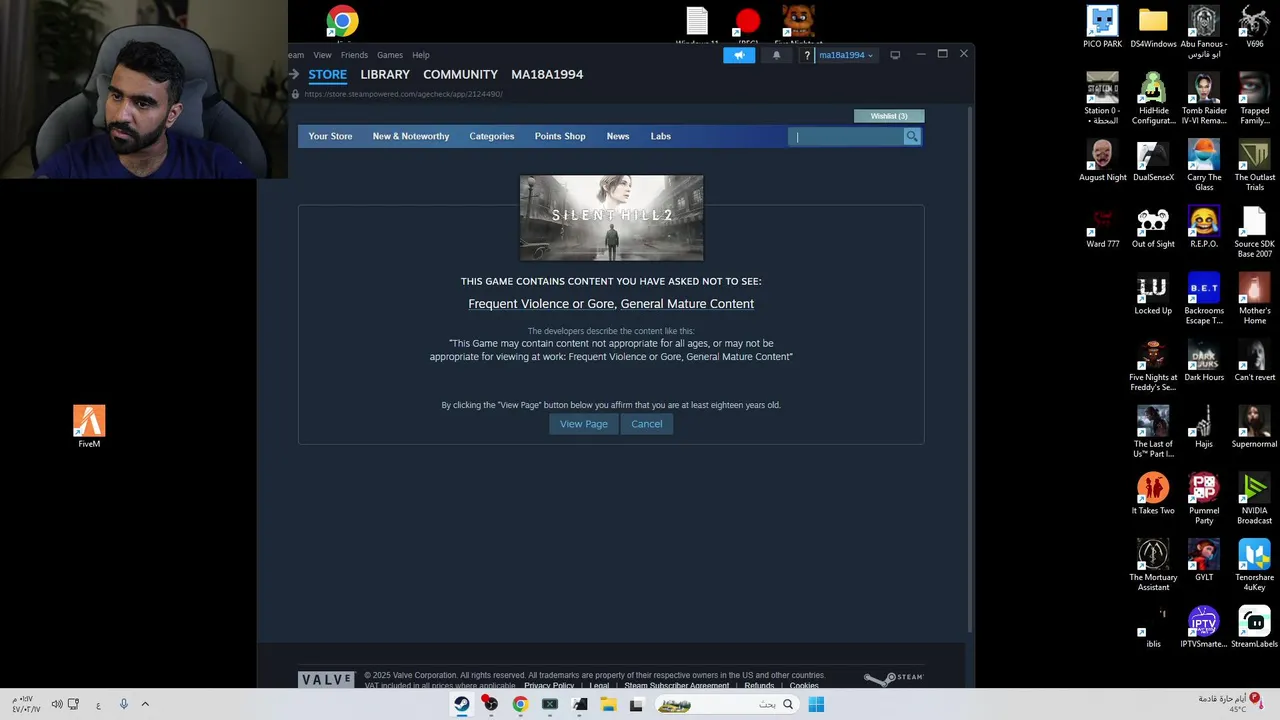Click the Silent Hill 2 banner image

coord(611,218)
